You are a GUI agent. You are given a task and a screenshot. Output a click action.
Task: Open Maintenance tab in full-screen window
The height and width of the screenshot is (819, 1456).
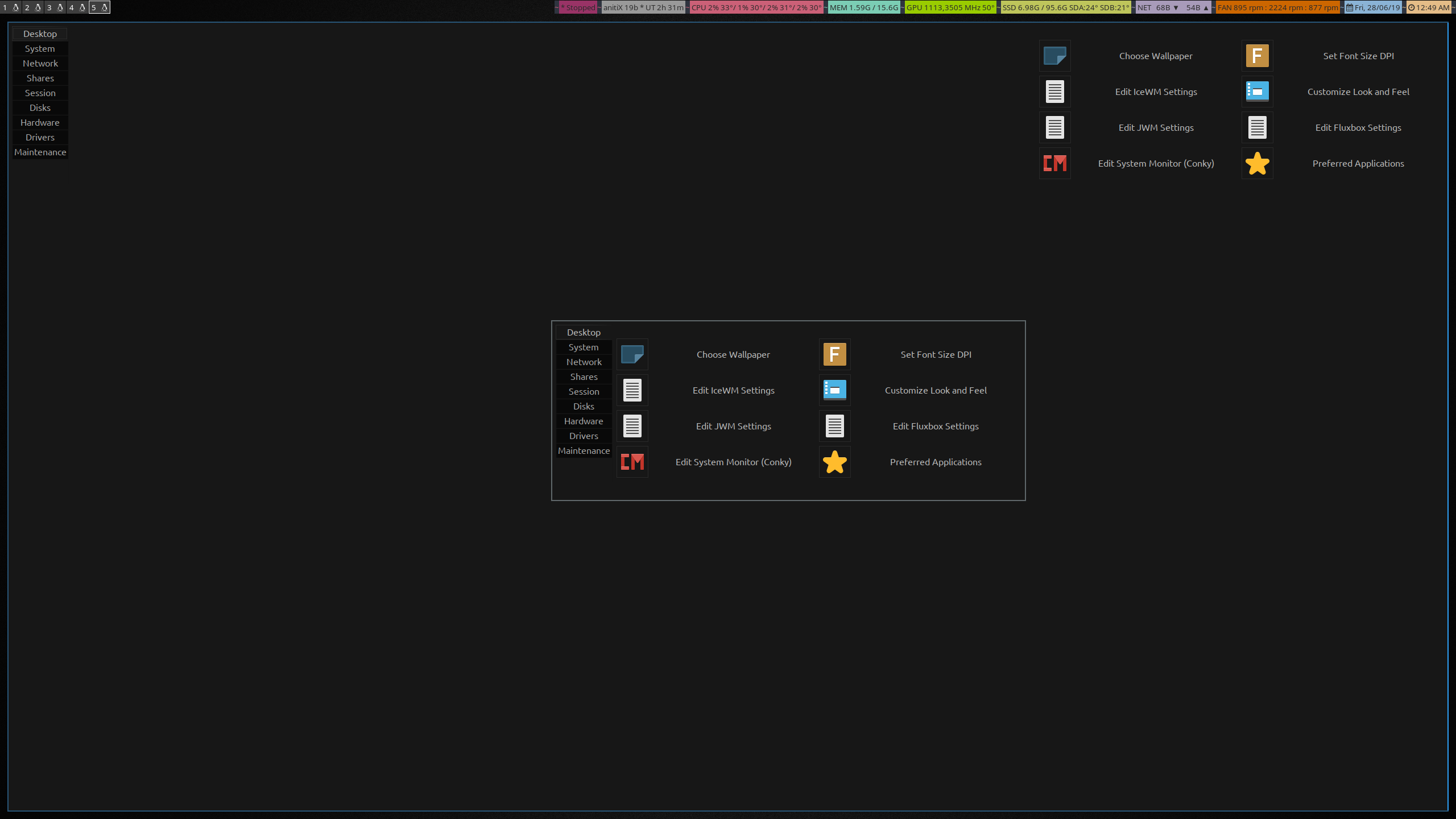click(40, 152)
